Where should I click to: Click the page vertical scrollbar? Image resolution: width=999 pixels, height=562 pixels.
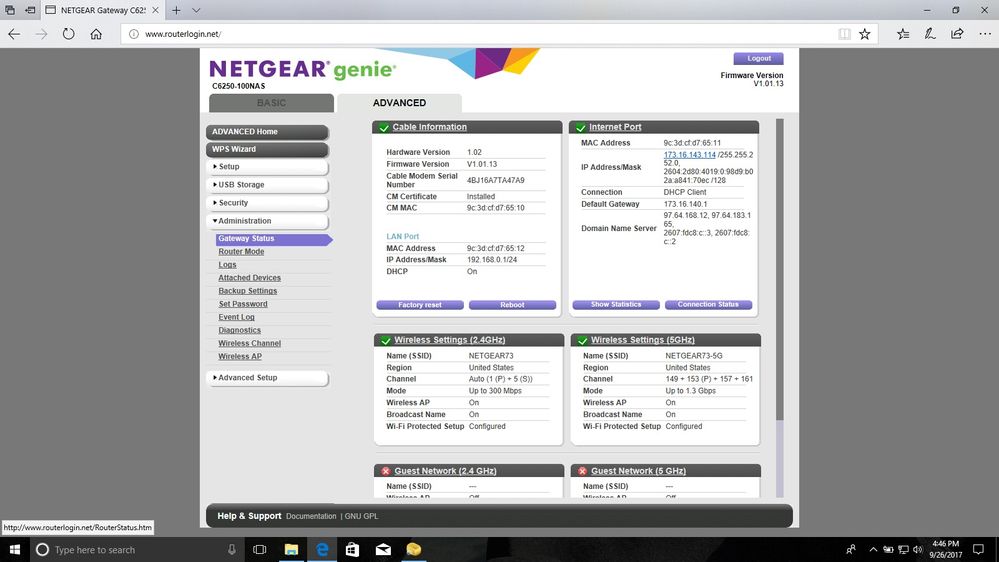(780, 270)
